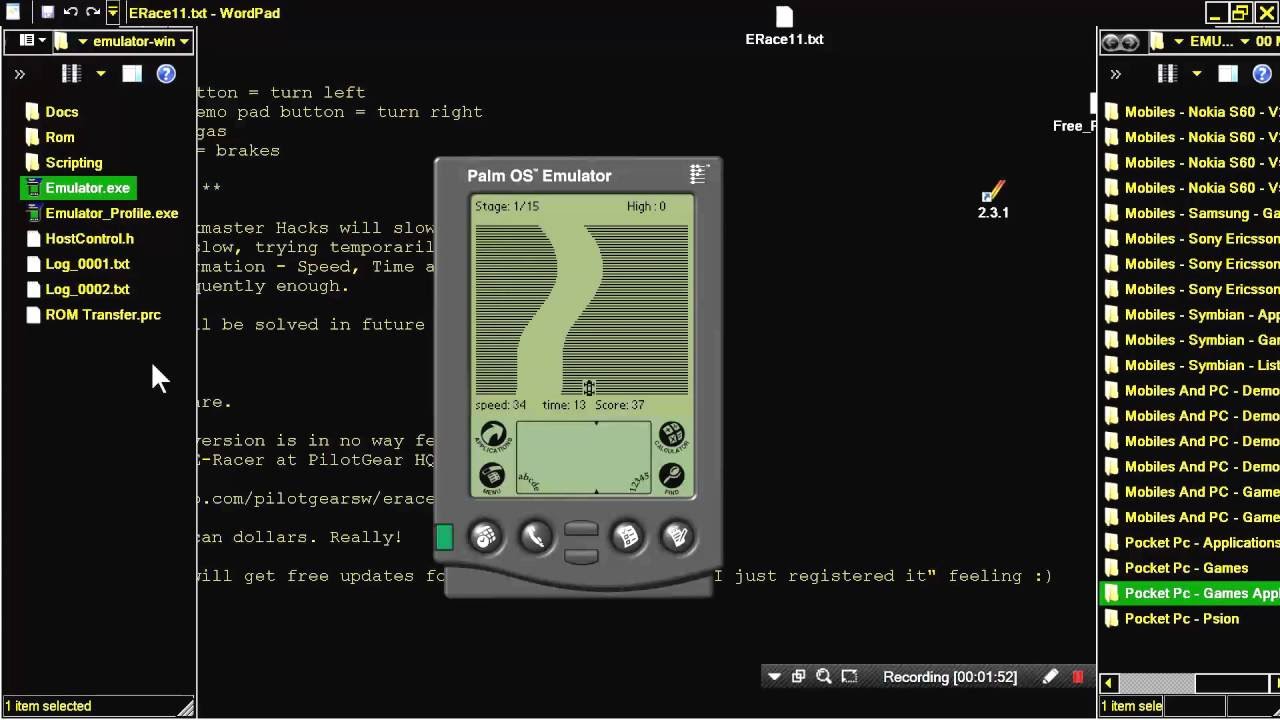This screenshot has height=720, width=1280.
Task: Open view options dropdown in right explorer
Action: coord(1196,74)
